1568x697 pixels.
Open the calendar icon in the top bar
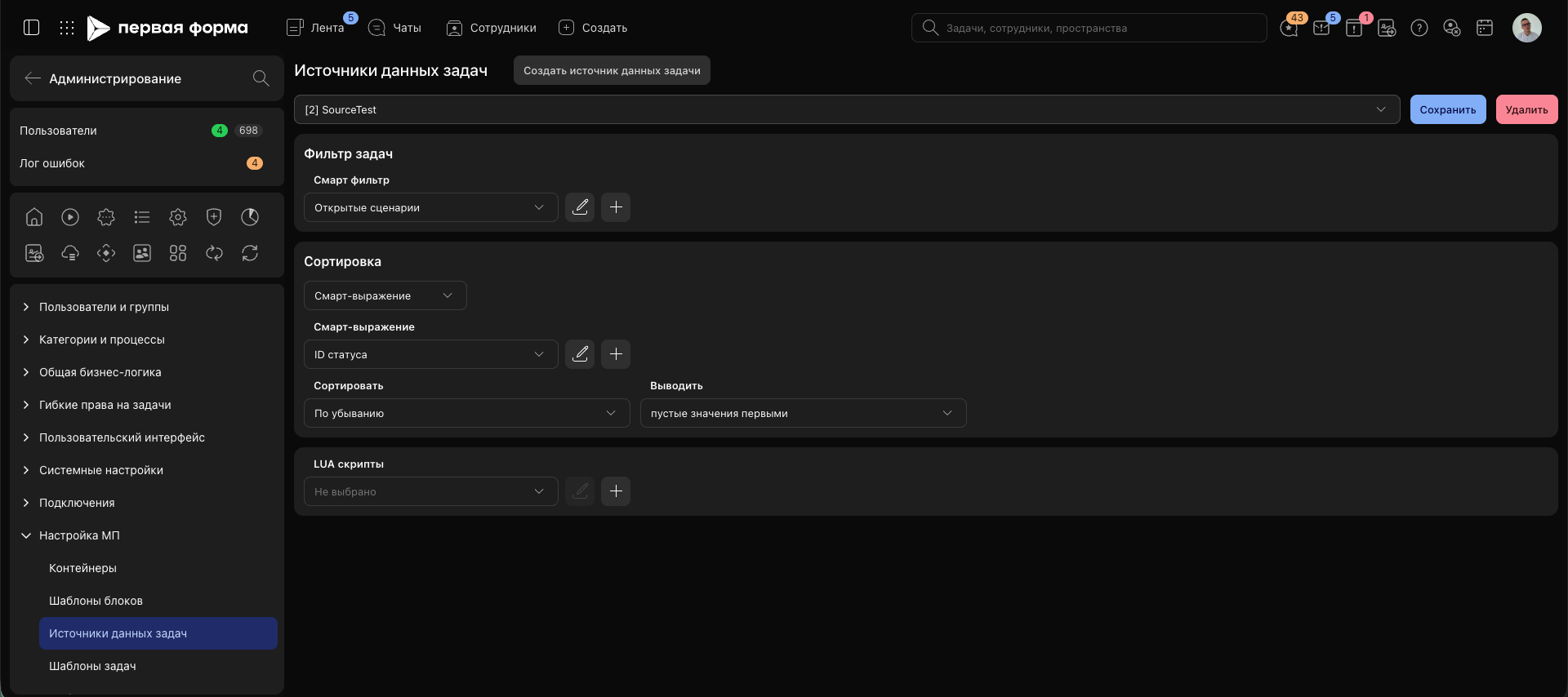pos(1485,28)
